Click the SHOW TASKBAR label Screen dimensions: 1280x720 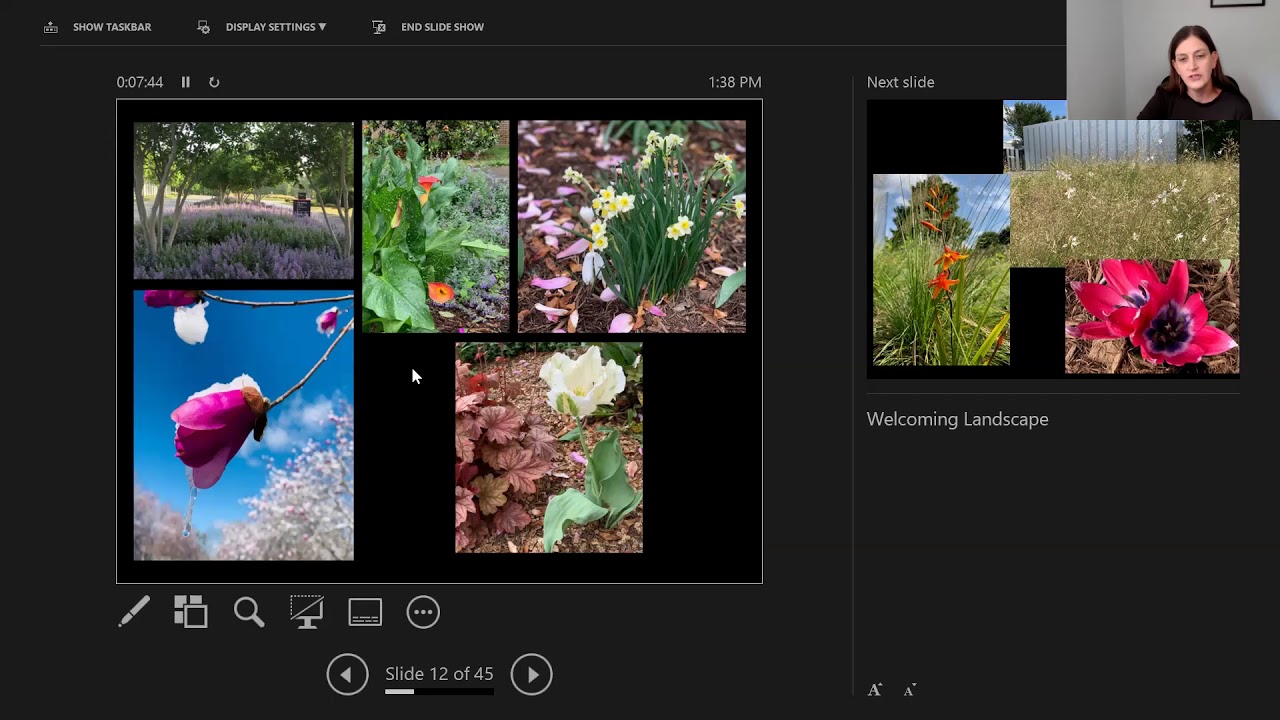tap(112, 27)
